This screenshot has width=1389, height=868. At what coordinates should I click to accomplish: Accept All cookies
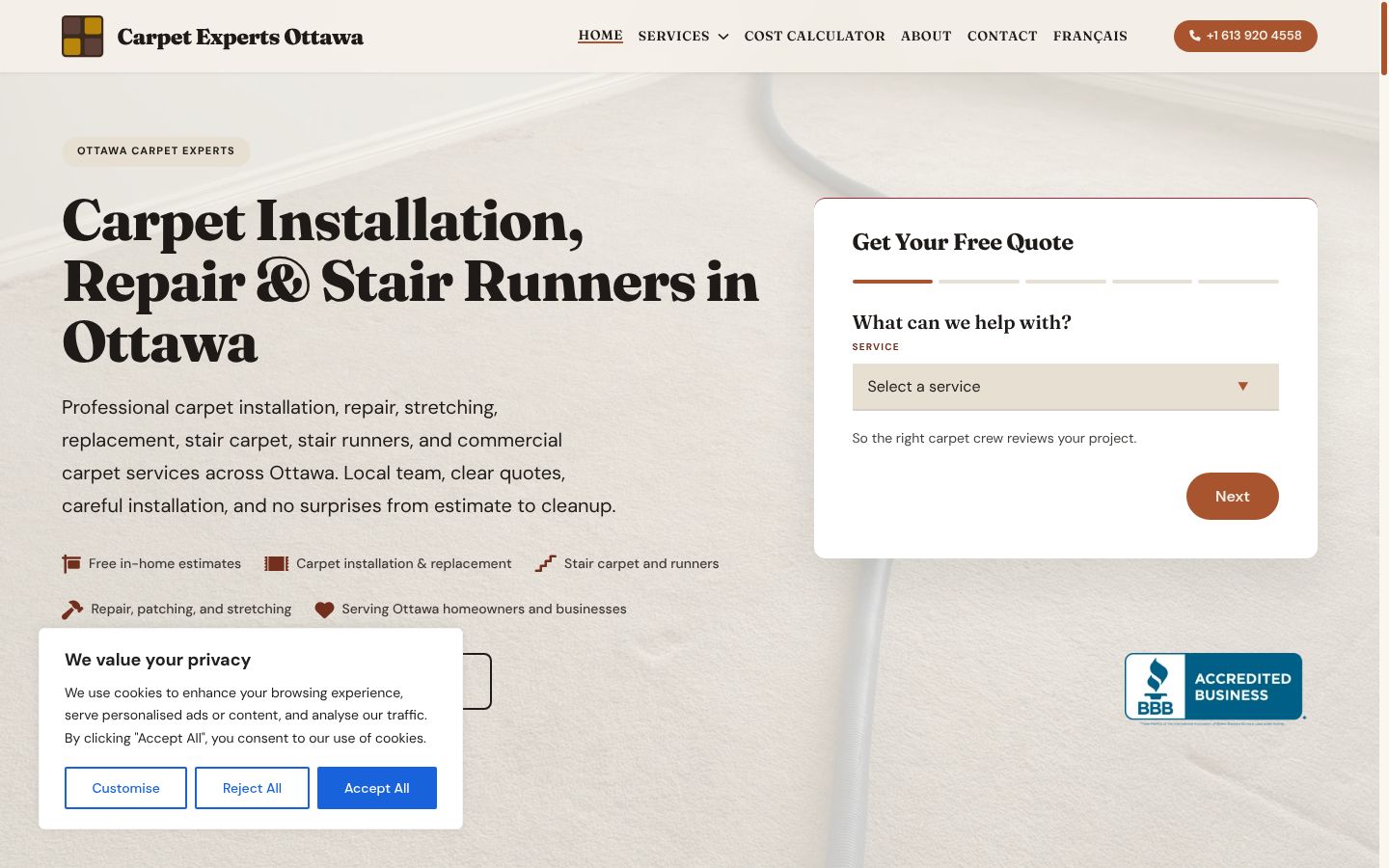coord(377,788)
